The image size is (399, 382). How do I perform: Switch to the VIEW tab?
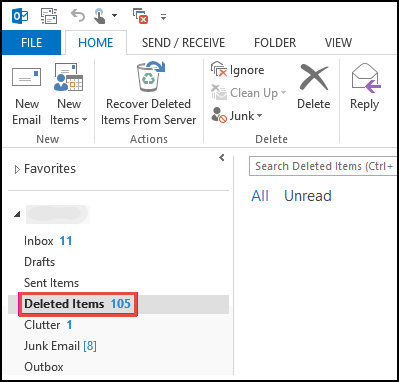point(338,43)
